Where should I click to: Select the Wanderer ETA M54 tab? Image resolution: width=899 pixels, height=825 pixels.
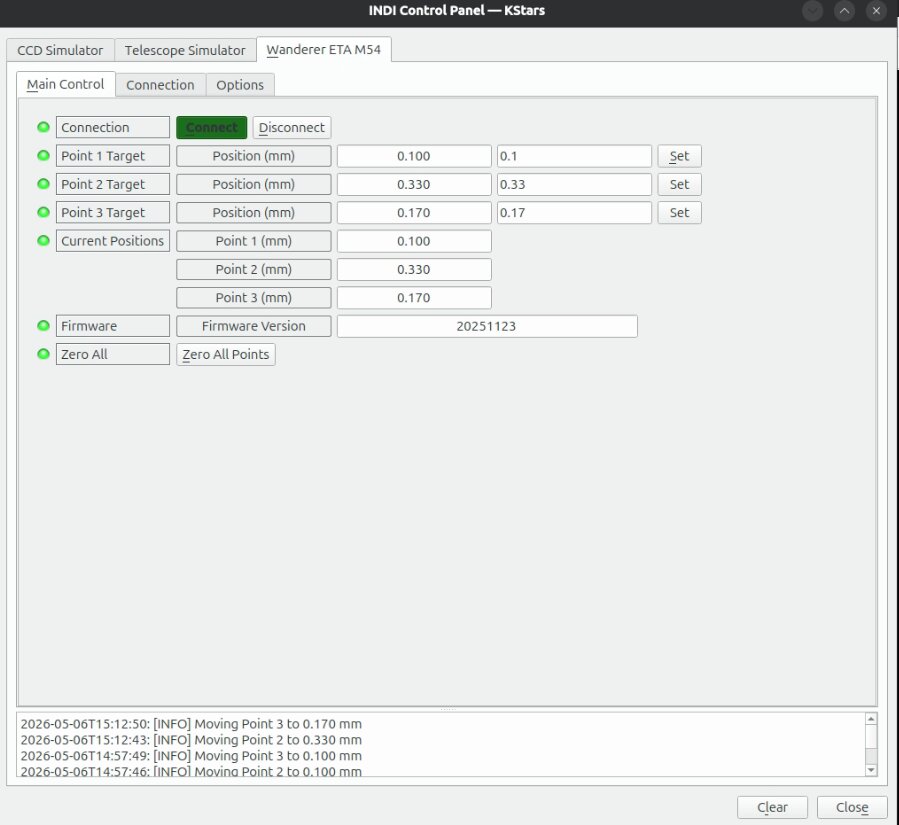(323, 49)
